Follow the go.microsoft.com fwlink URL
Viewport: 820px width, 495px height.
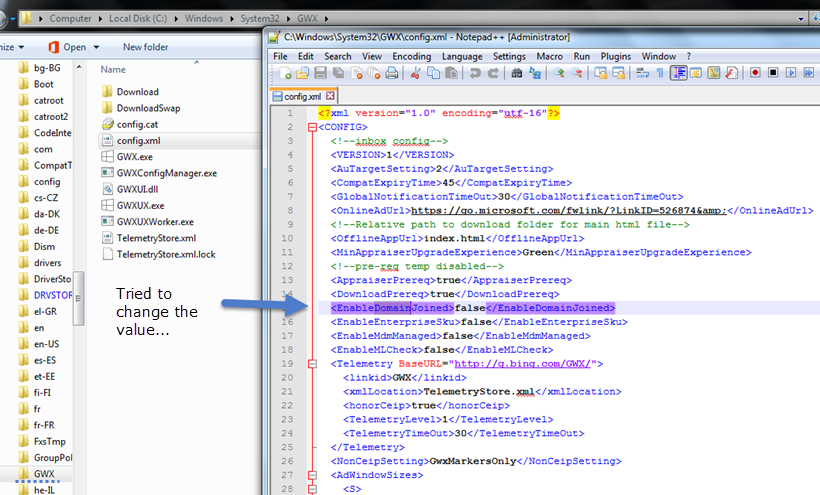pyautogui.click(x=568, y=211)
